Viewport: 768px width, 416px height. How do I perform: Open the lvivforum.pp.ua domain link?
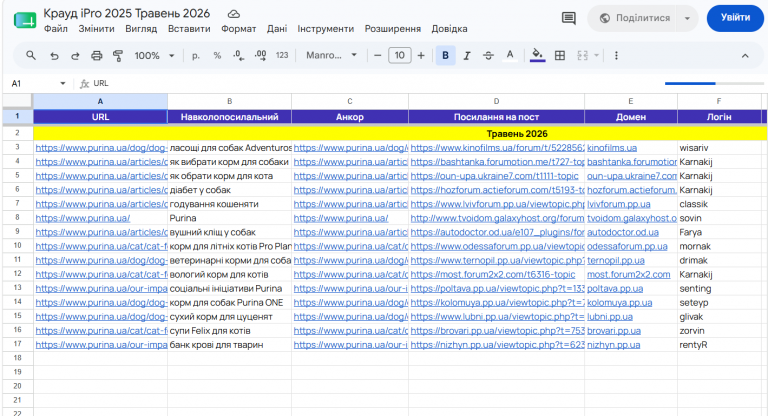(619, 204)
